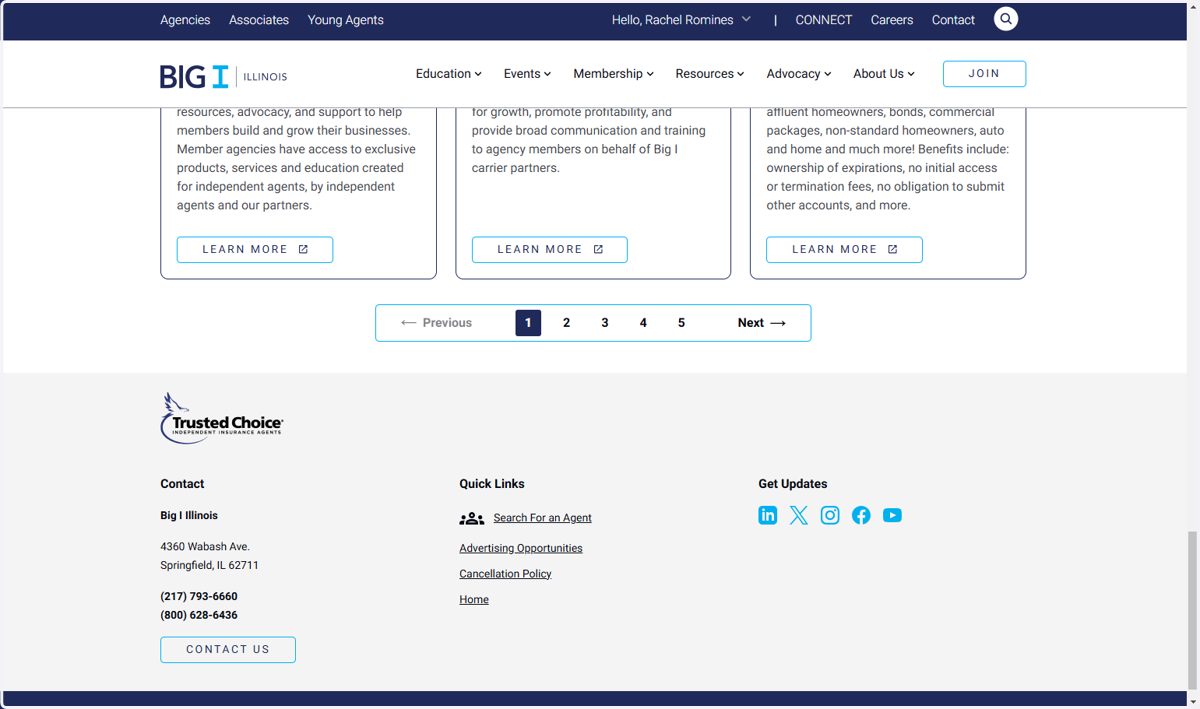The width and height of the screenshot is (1200, 709).
Task: Open the Contact top menu link
Action: [953, 20]
